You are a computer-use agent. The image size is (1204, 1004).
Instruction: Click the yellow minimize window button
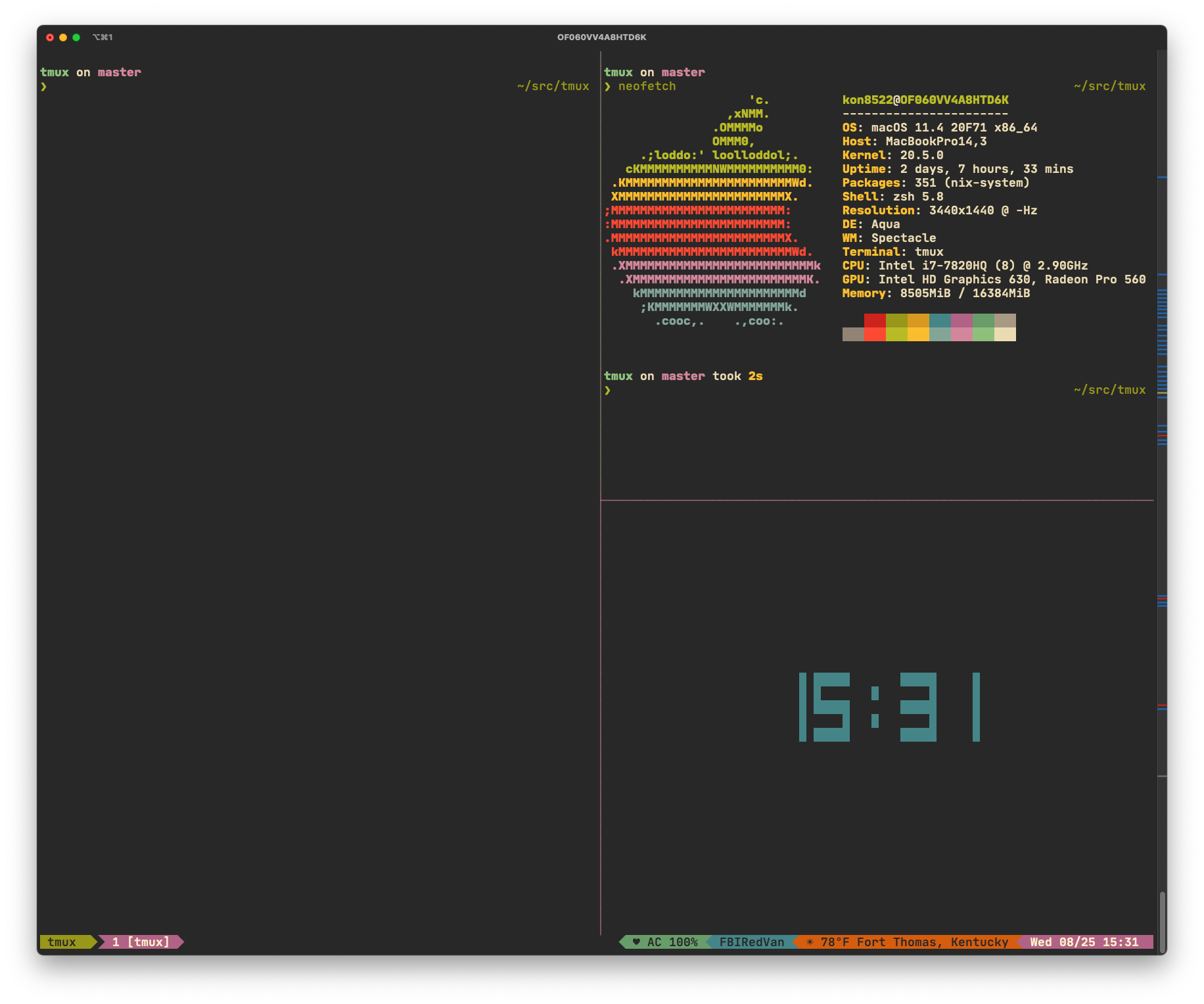pyautogui.click(x=63, y=37)
